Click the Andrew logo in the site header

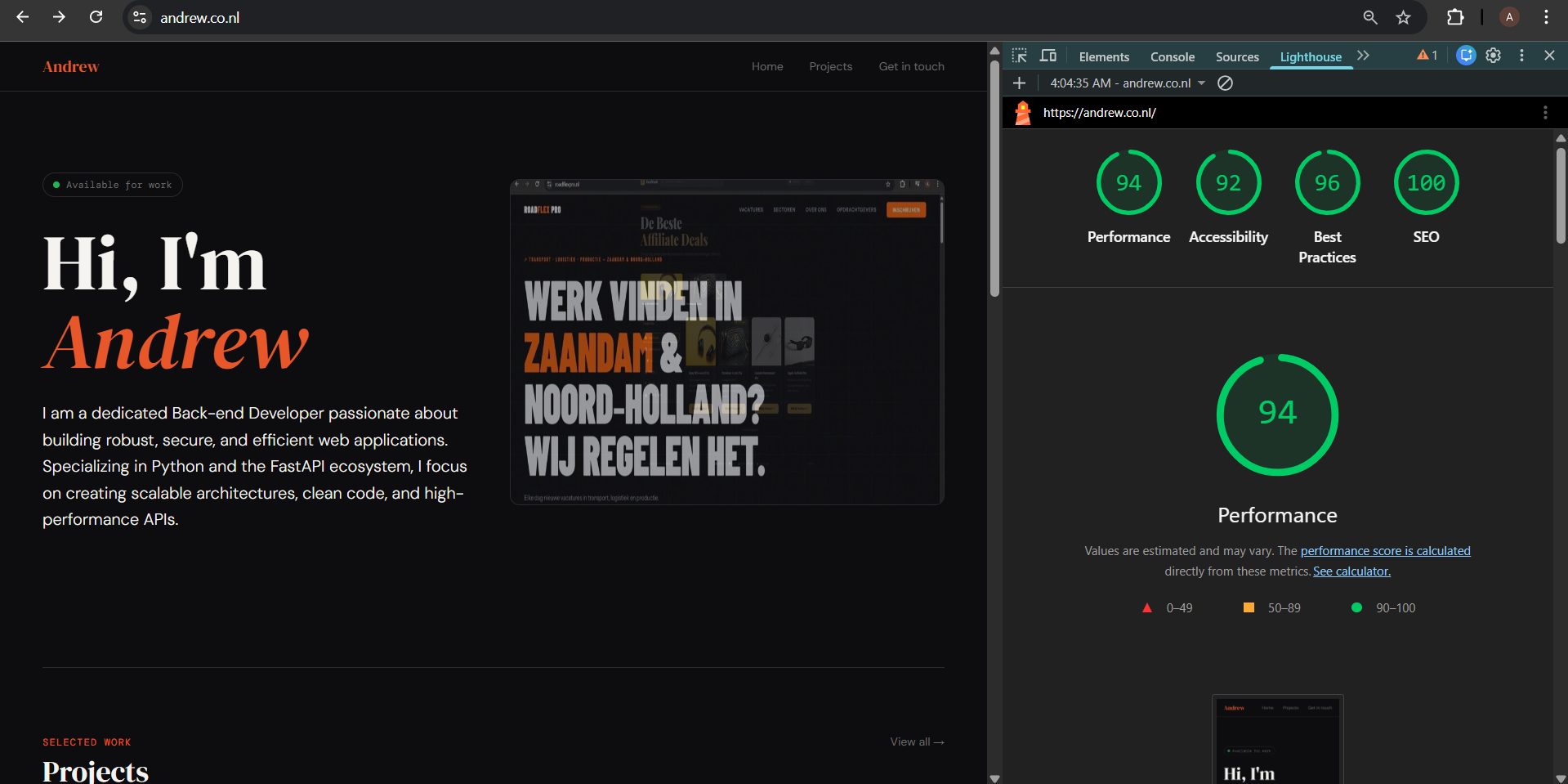71,66
